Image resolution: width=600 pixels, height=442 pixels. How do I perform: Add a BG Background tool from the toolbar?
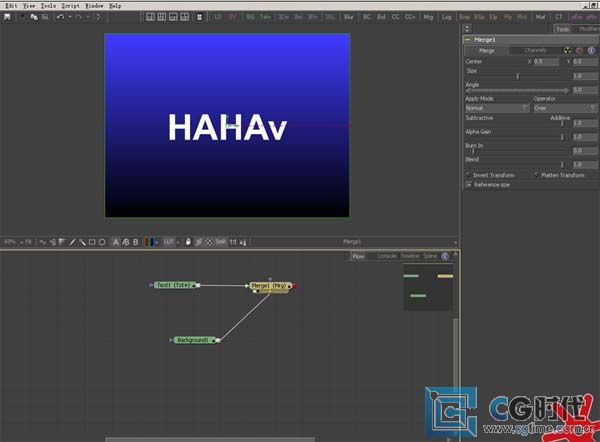(x=250, y=17)
